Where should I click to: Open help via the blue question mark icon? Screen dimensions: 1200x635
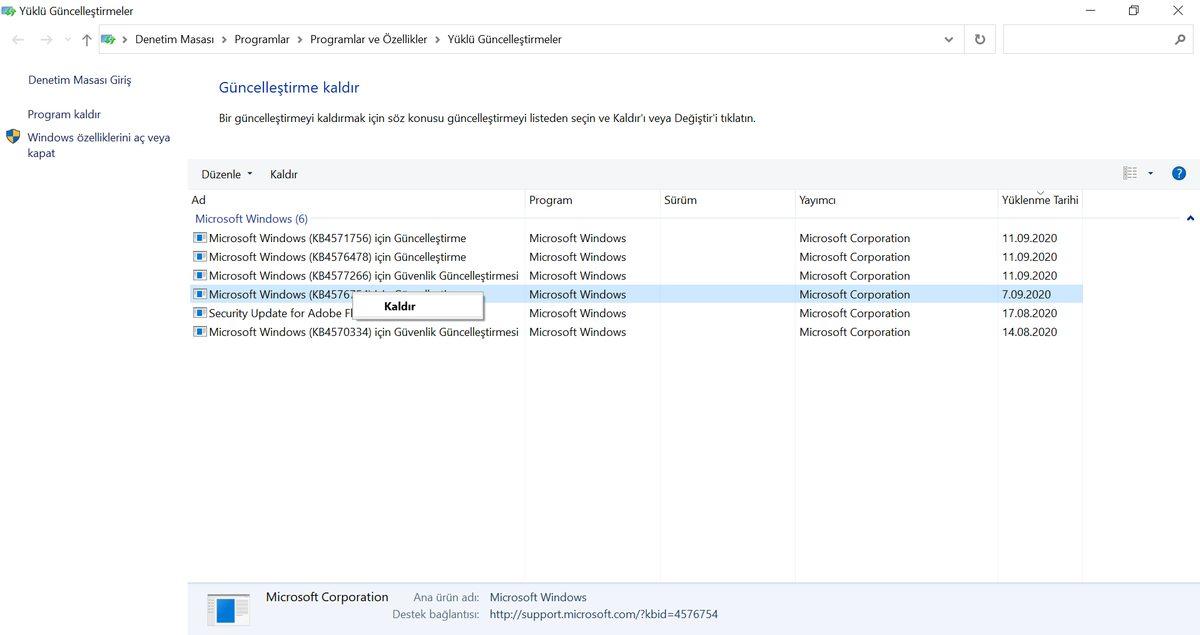pos(1178,173)
